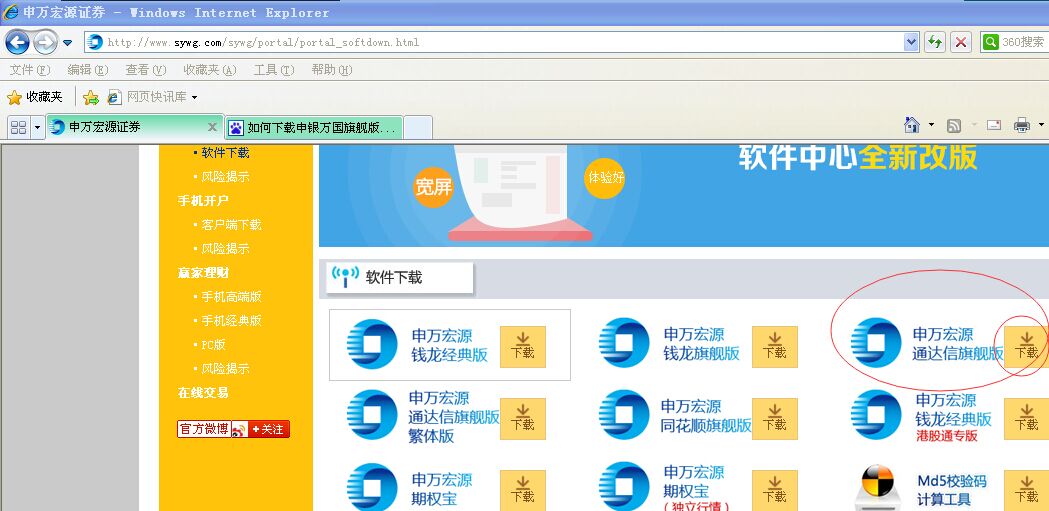Expand the Print dropdown arrow
The width and height of the screenshot is (1049, 511).
1041,124
